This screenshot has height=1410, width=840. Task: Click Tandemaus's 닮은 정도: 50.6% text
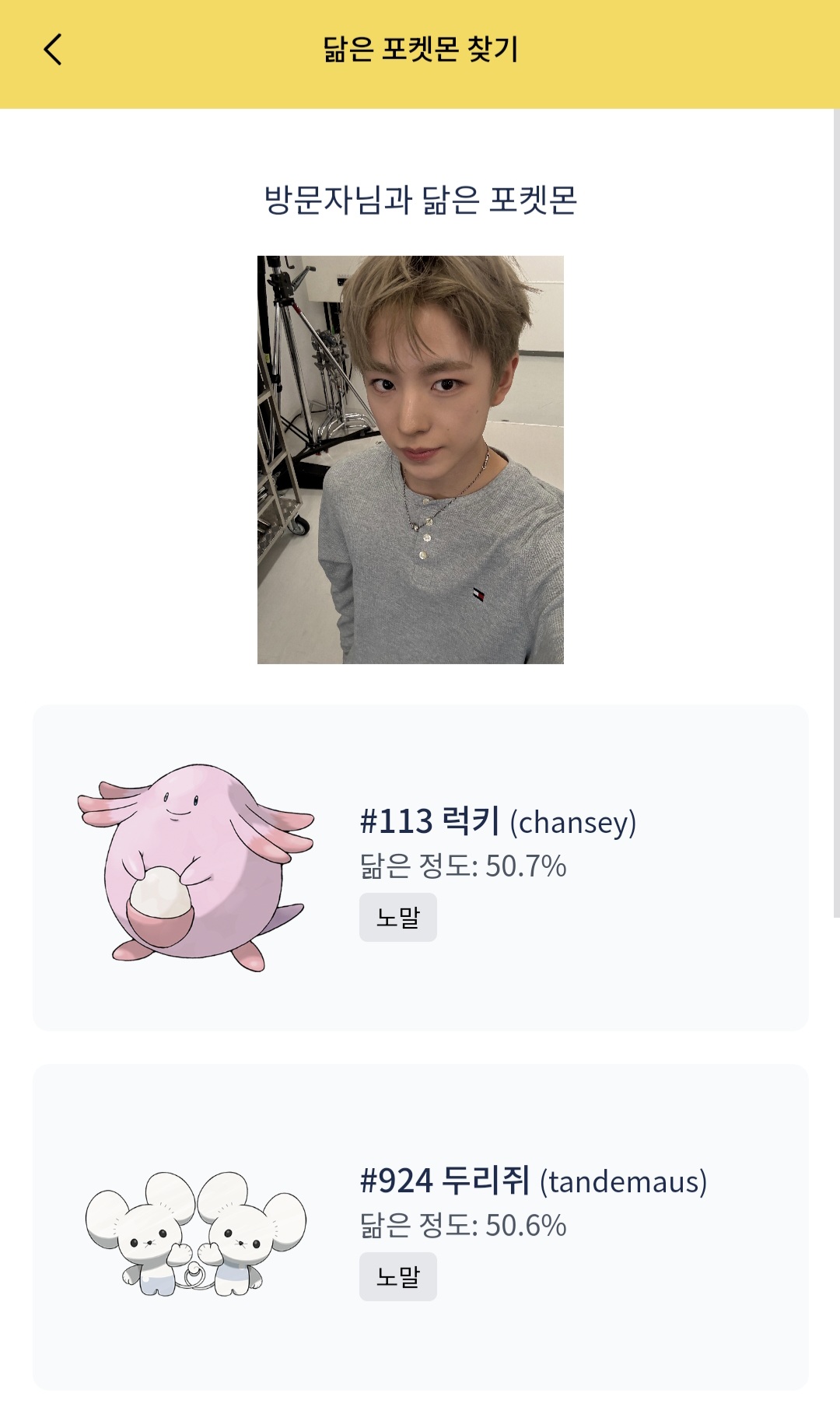point(463,1226)
